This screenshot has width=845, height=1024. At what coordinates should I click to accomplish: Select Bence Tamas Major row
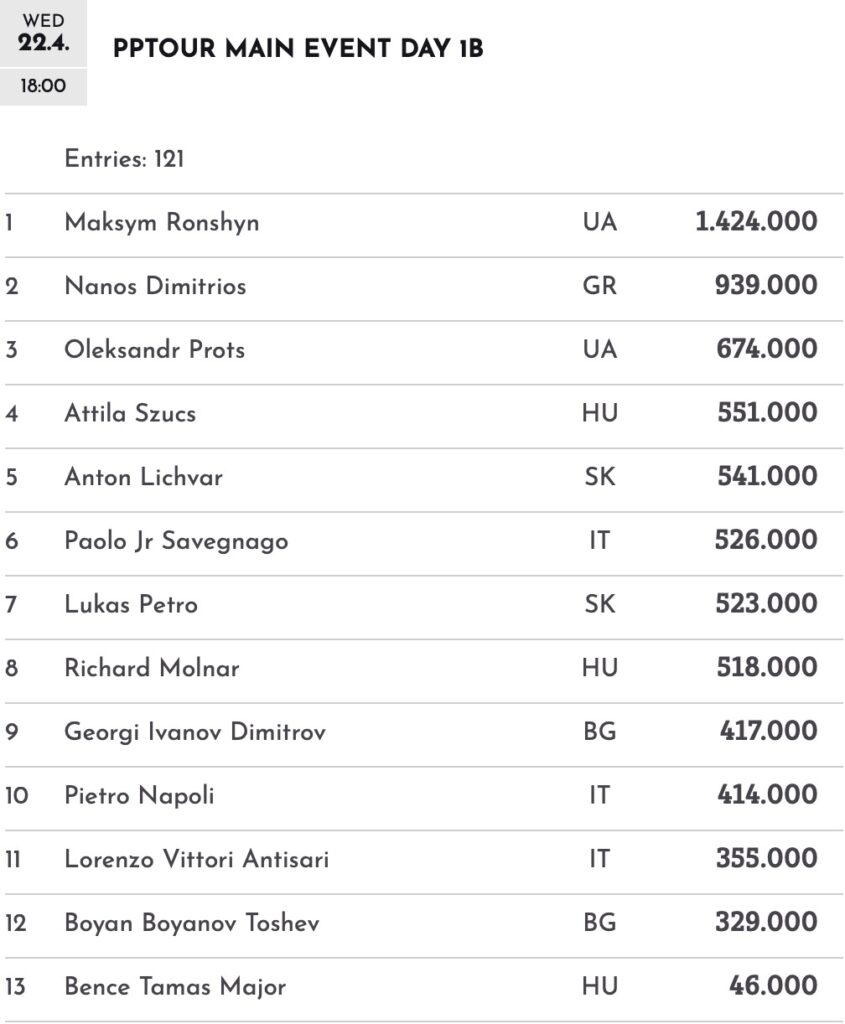pos(175,987)
